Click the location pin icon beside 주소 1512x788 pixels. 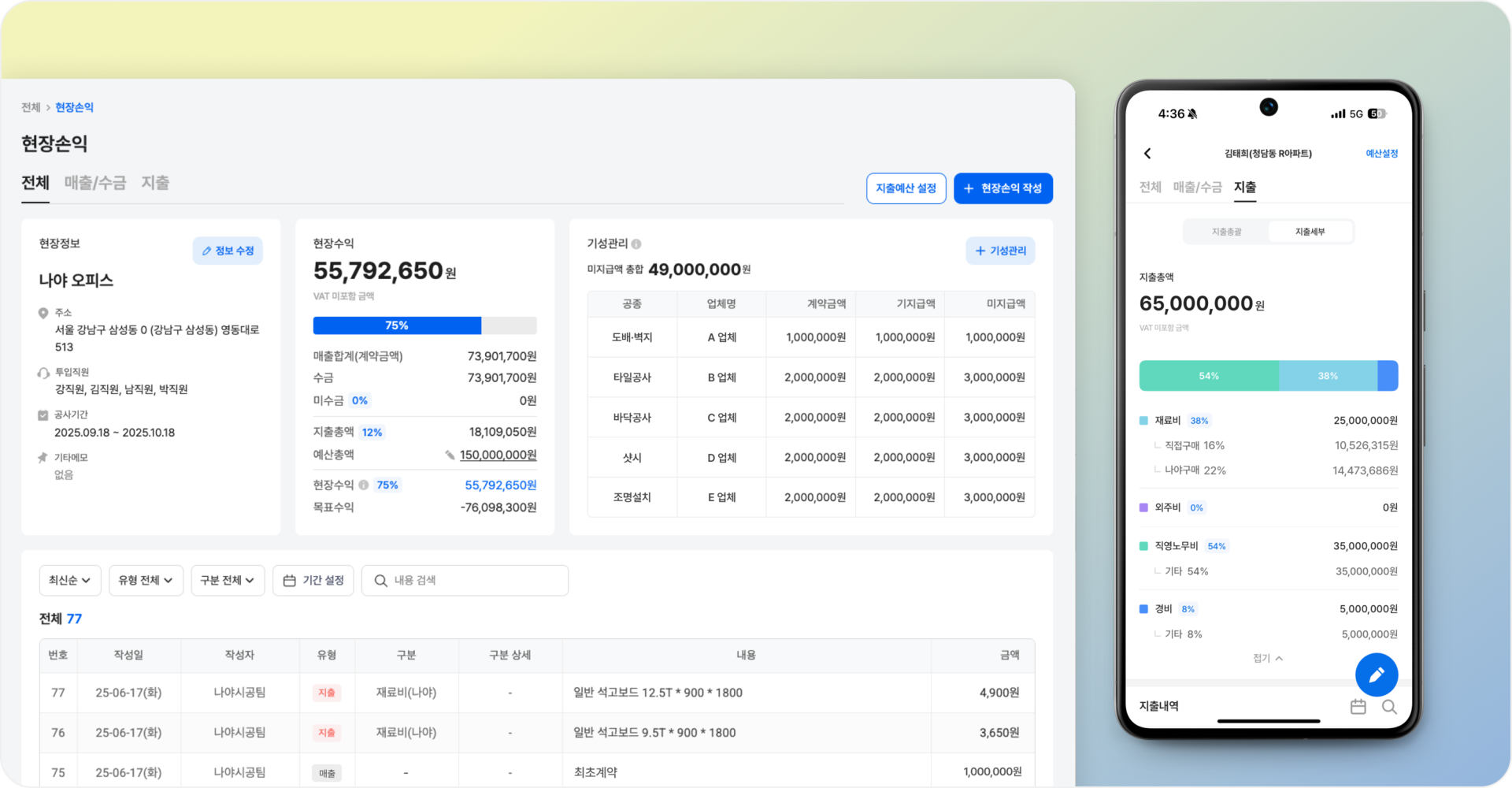point(43,313)
